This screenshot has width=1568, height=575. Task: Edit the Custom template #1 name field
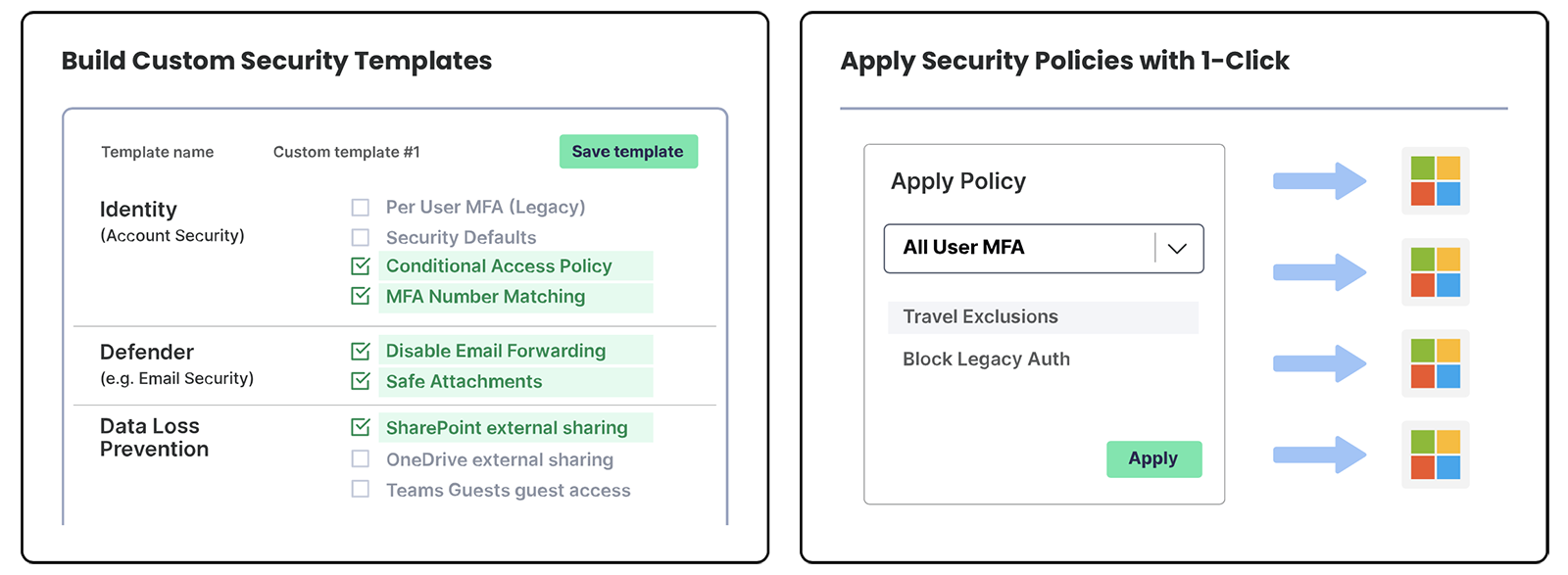point(347,153)
